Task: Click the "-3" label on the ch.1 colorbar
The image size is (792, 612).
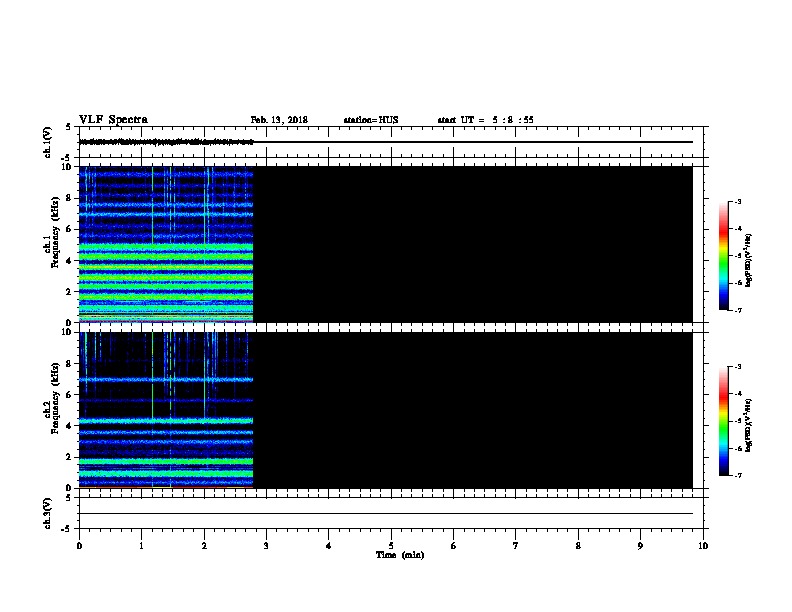Action: tap(737, 201)
